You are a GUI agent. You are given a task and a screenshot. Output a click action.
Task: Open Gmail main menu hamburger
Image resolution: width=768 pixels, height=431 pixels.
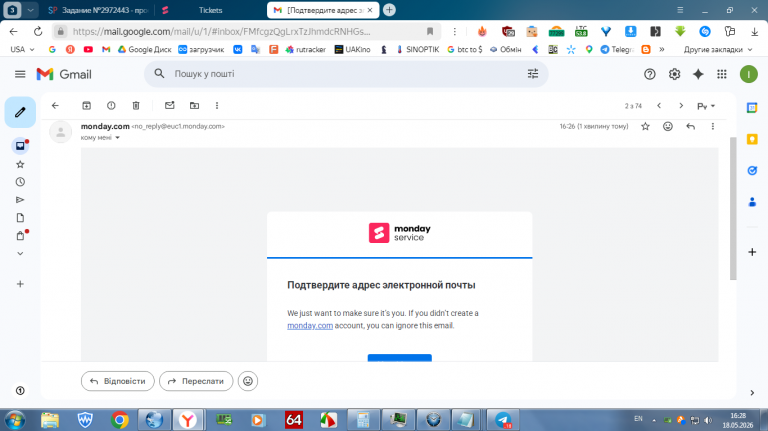tap(20, 74)
